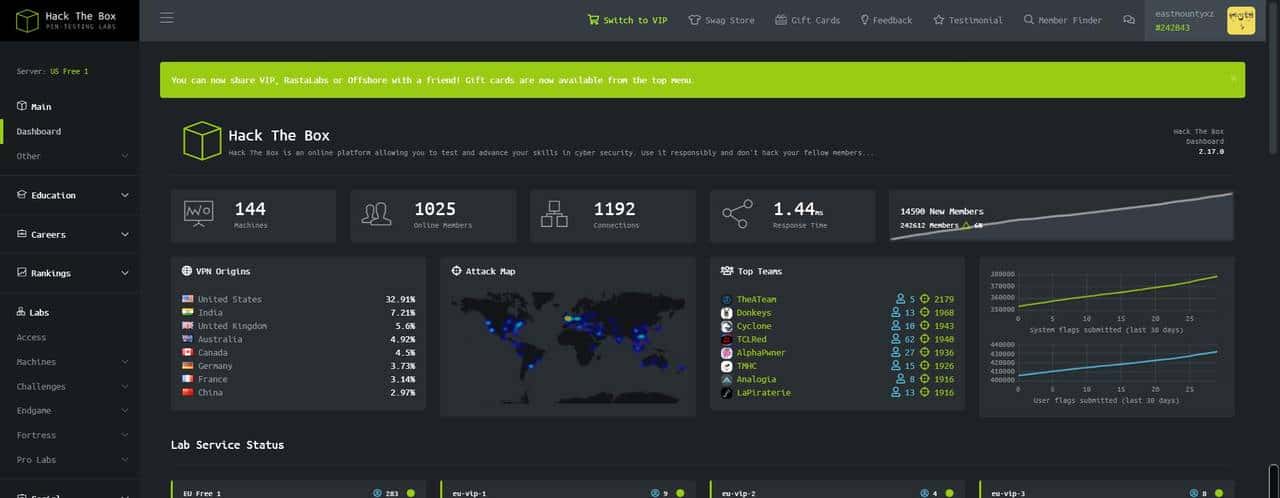Open Dashboard in the sidebar
Image resolution: width=1280 pixels, height=498 pixels.
[39, 131]
